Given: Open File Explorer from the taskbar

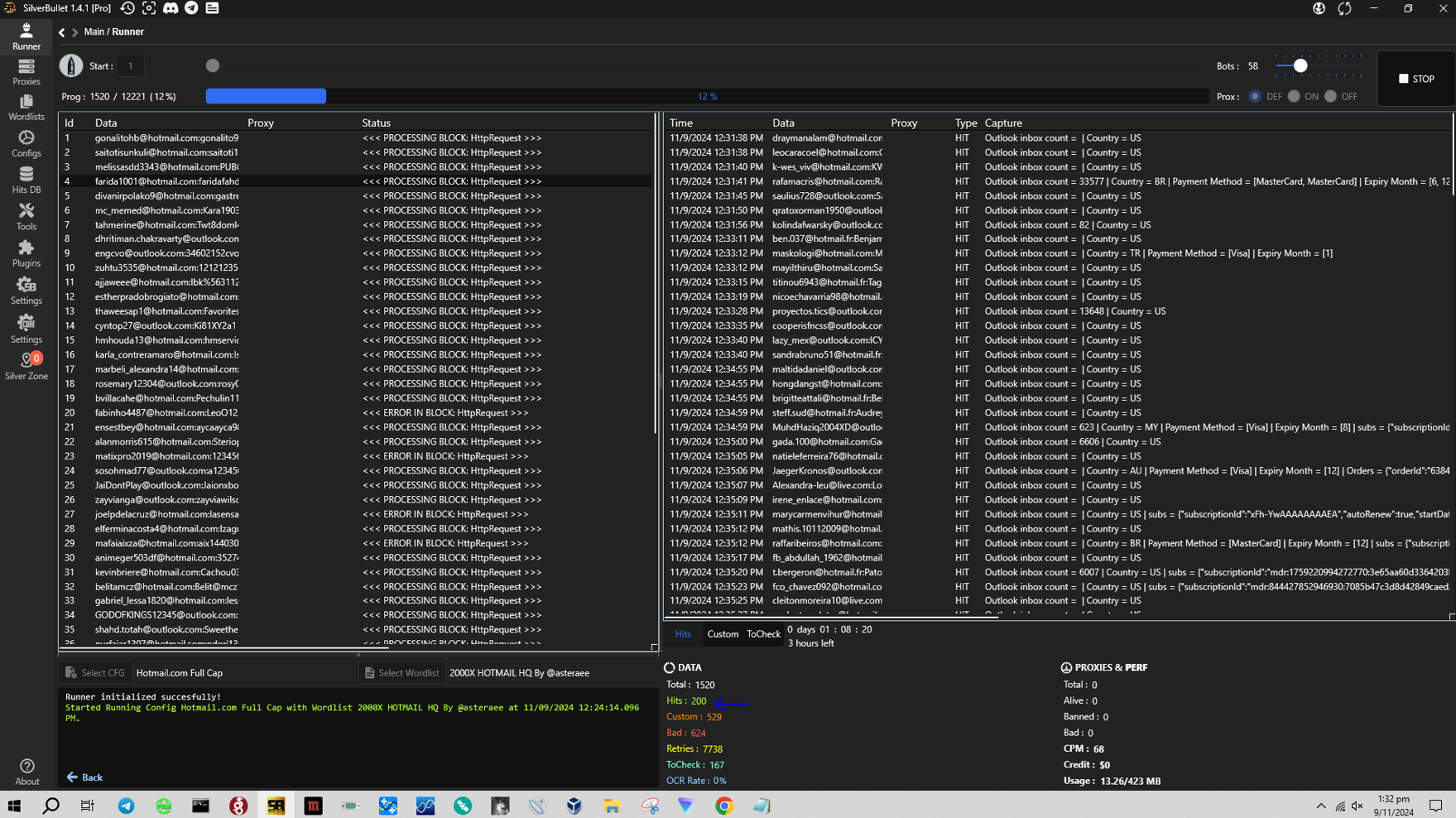Looking at the screenshot, I should 612,806.
